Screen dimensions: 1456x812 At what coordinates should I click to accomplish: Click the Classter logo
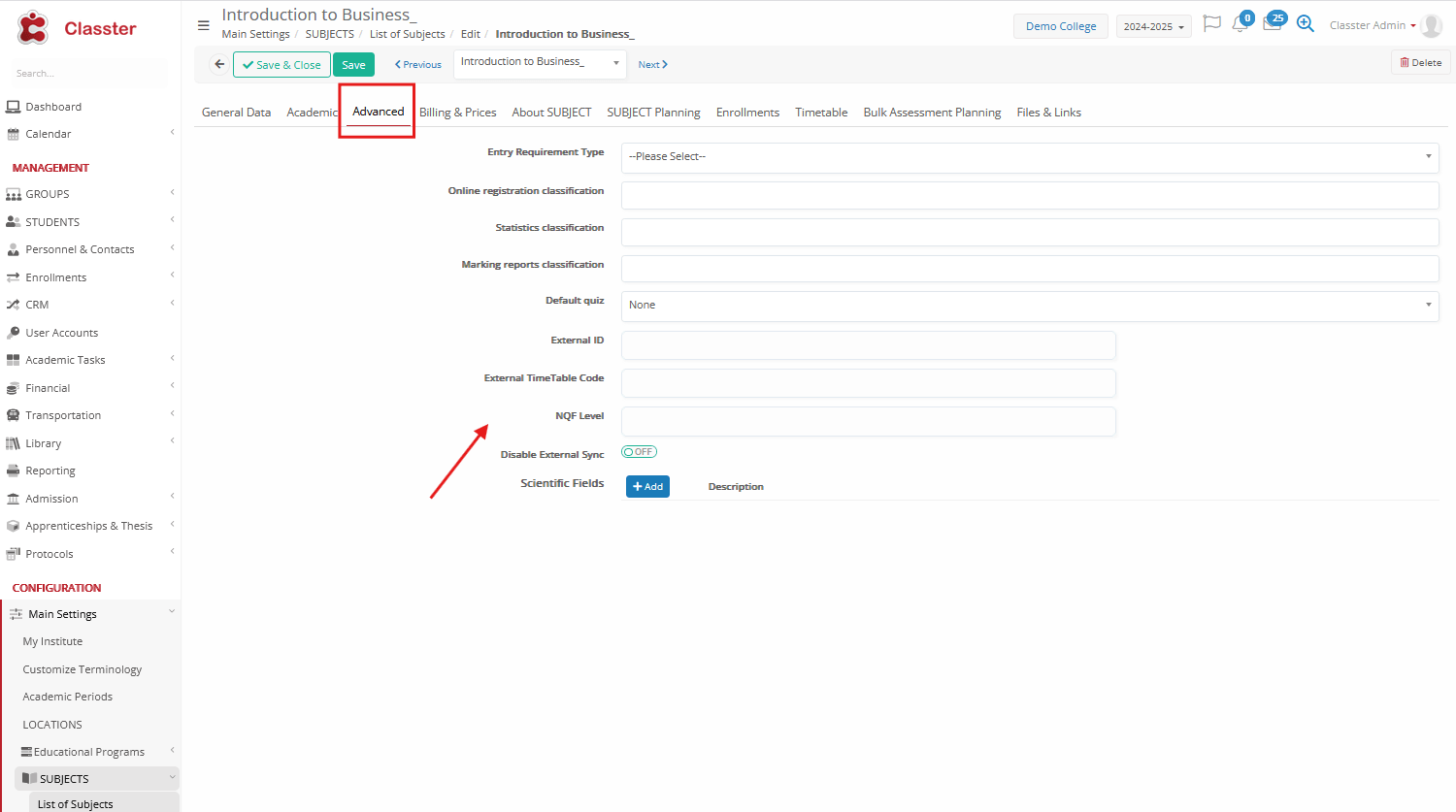pyautogui.click(x=76, y=28)
